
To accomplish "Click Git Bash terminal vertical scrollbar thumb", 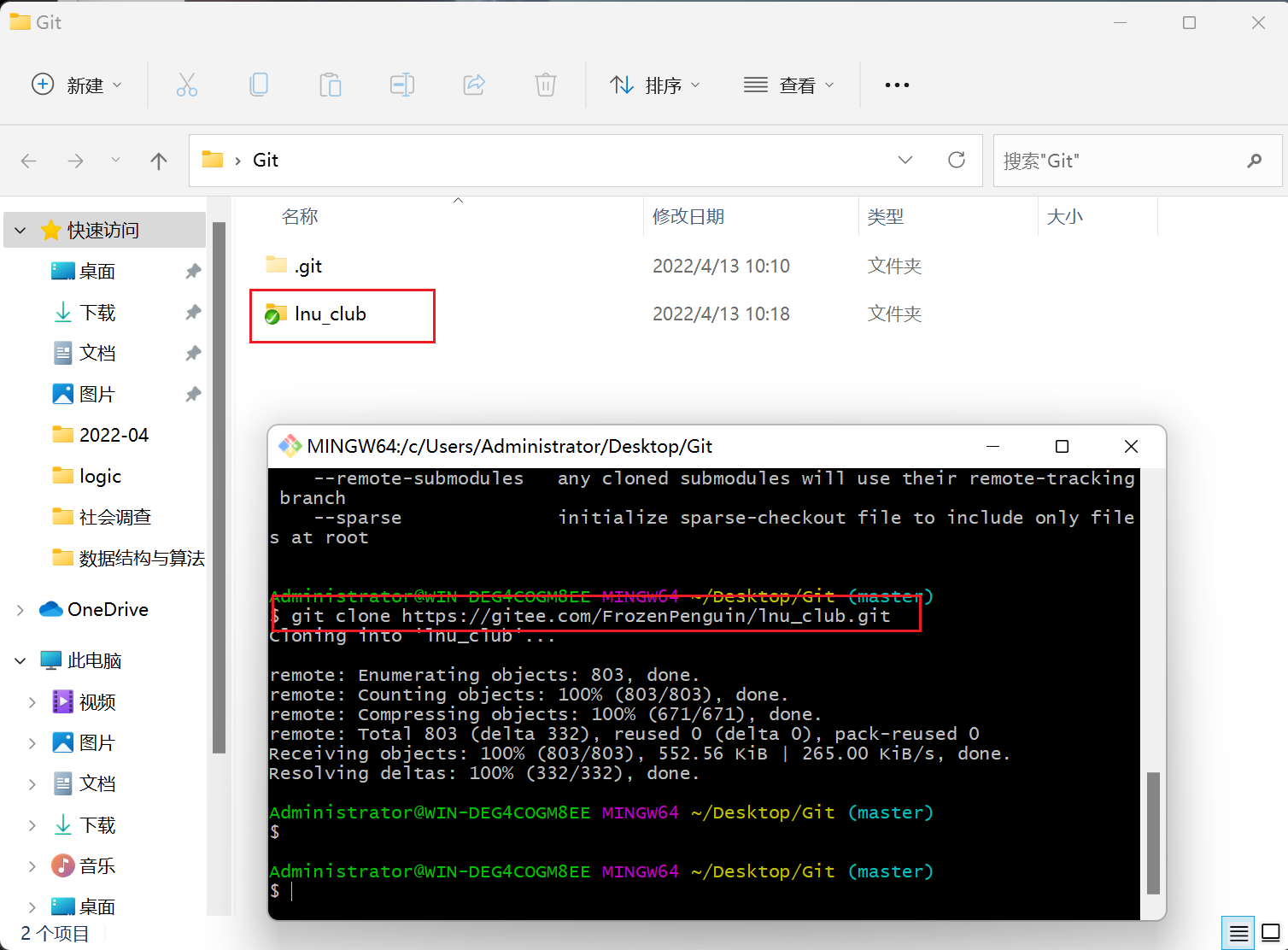I will (x=1153, y=833).
